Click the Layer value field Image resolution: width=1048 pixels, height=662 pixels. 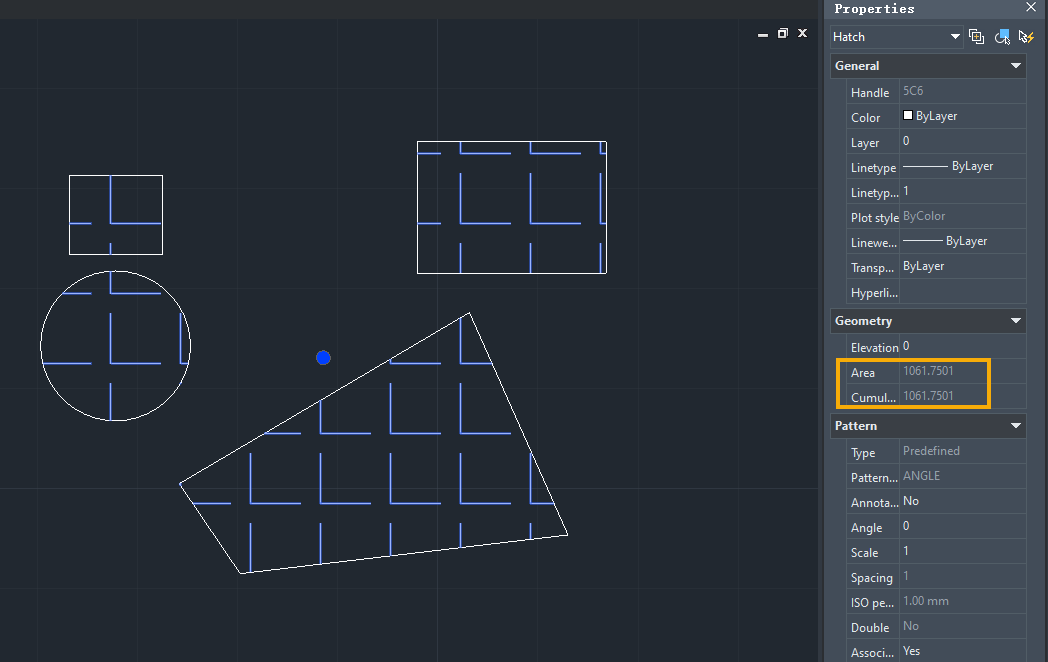point(962,141)
